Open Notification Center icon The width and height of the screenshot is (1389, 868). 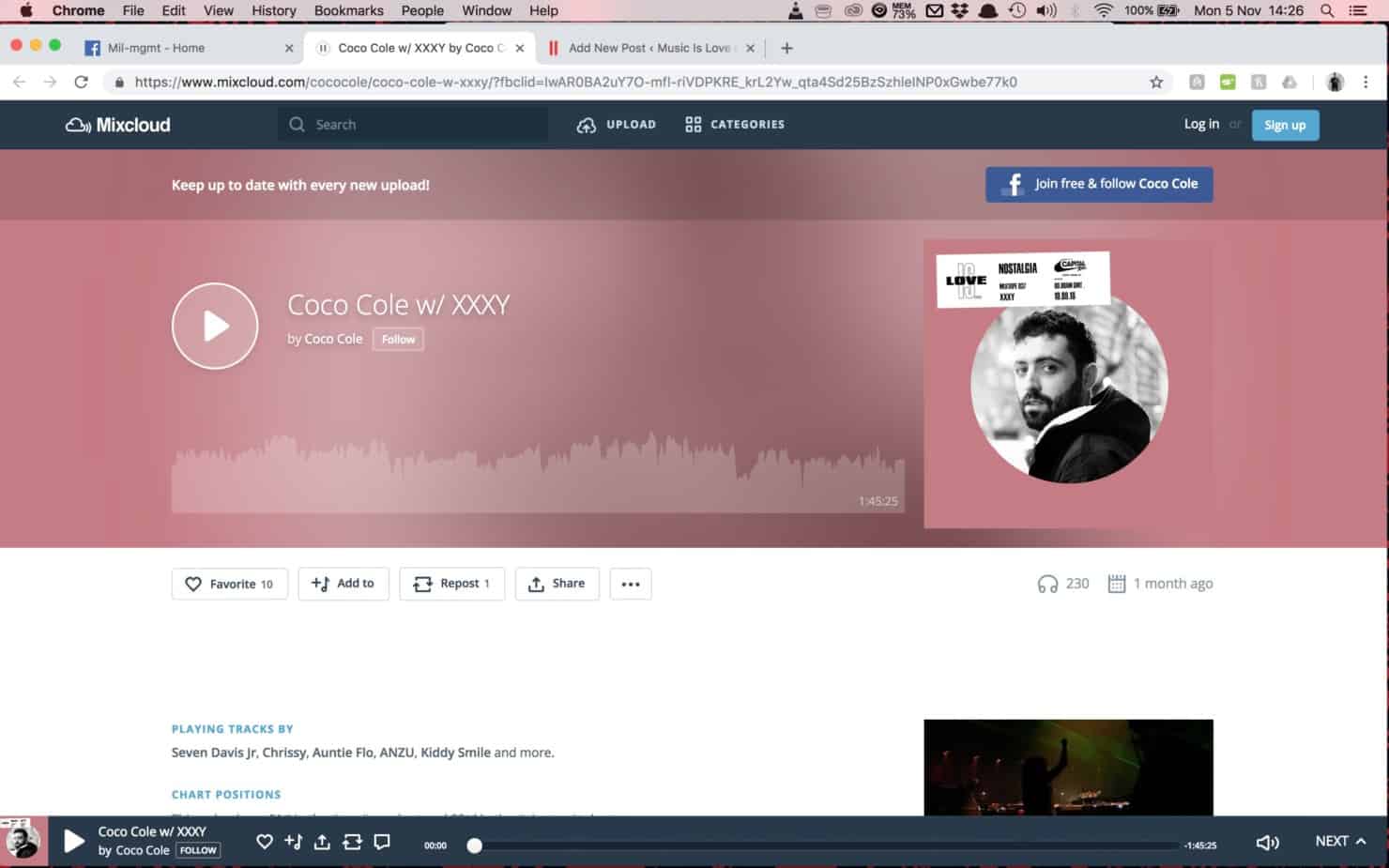coord(1358,10)
